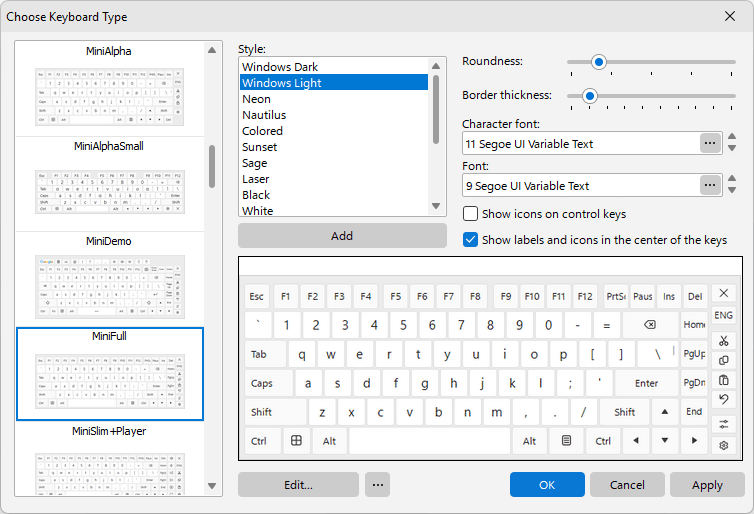Decrease Font size with down arrow
The image size is (754, 514).
[732, 190]
